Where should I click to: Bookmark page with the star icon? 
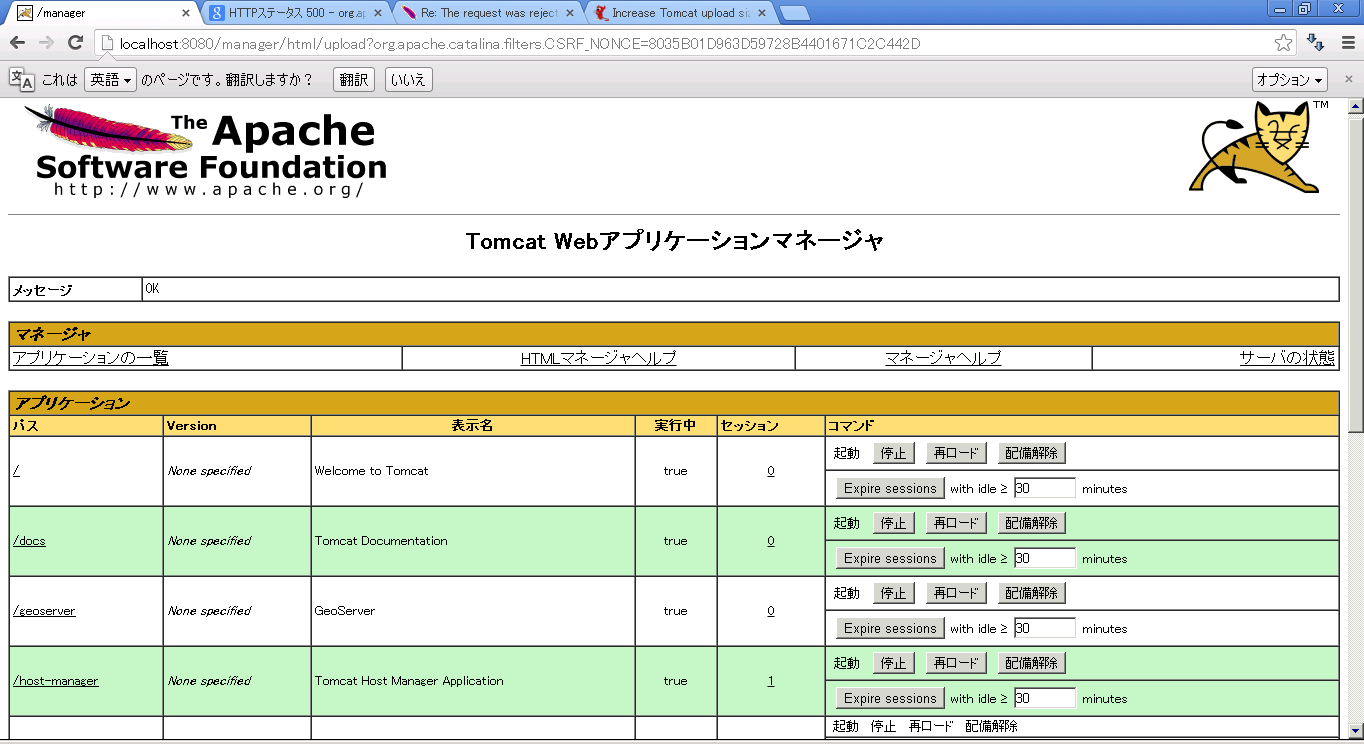tap(1283, 43)
